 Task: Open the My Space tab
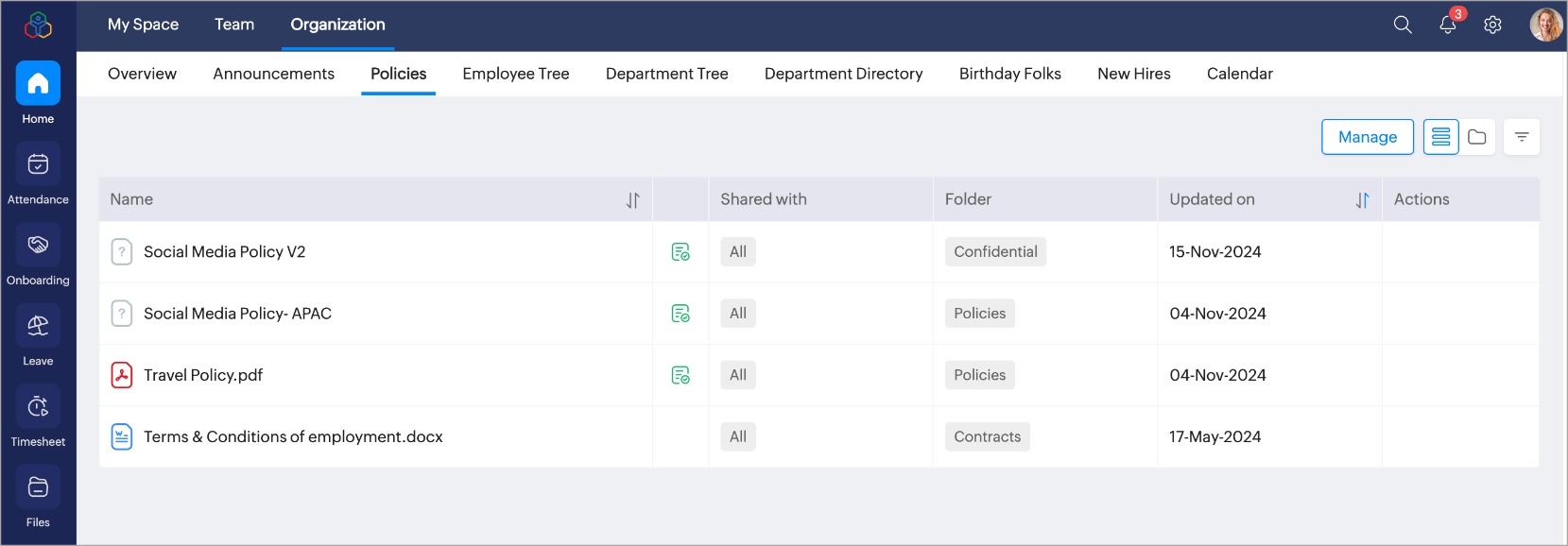(x=143, y=25)
